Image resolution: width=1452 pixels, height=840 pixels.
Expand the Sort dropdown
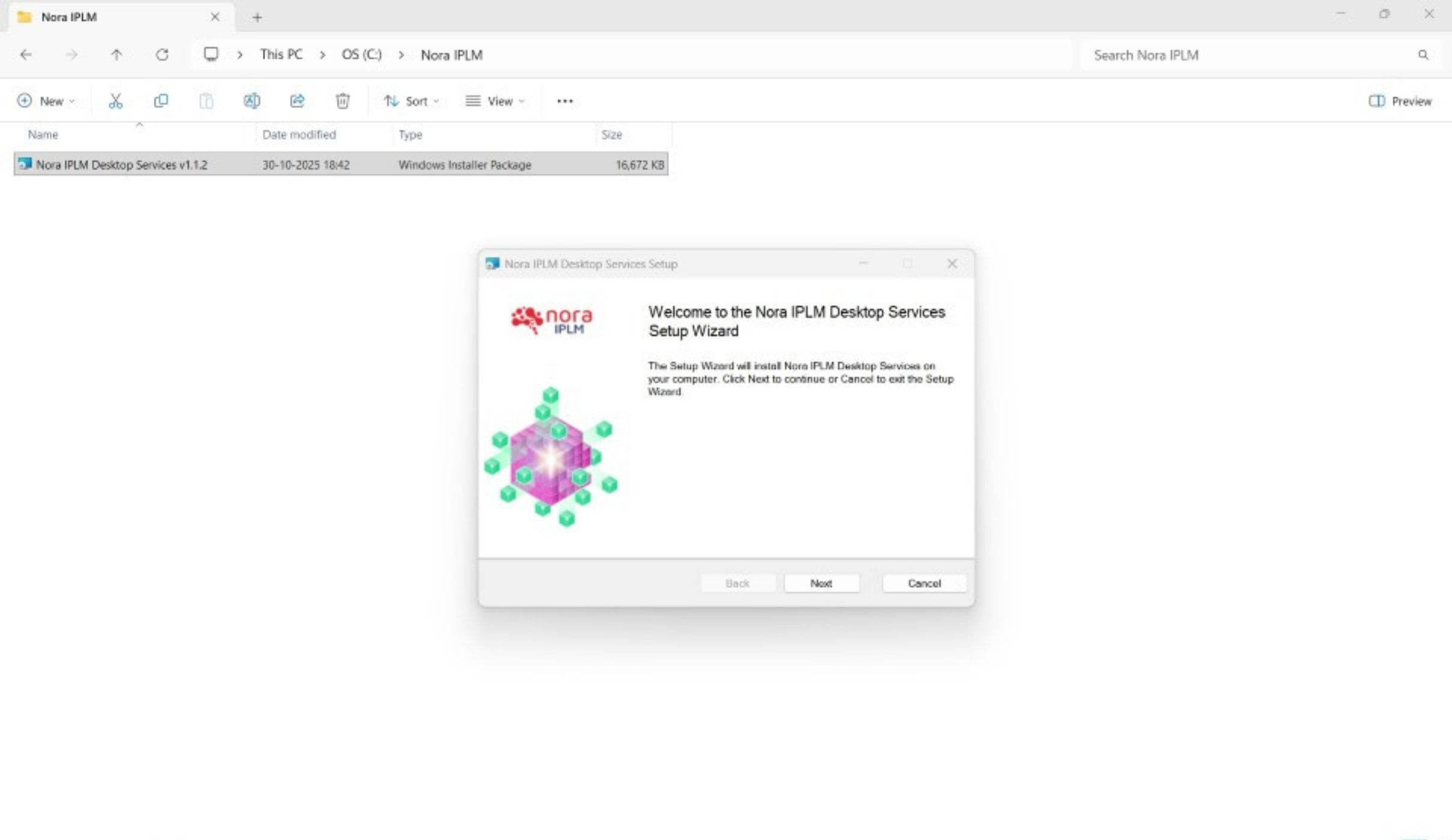(x=412, y=101)
